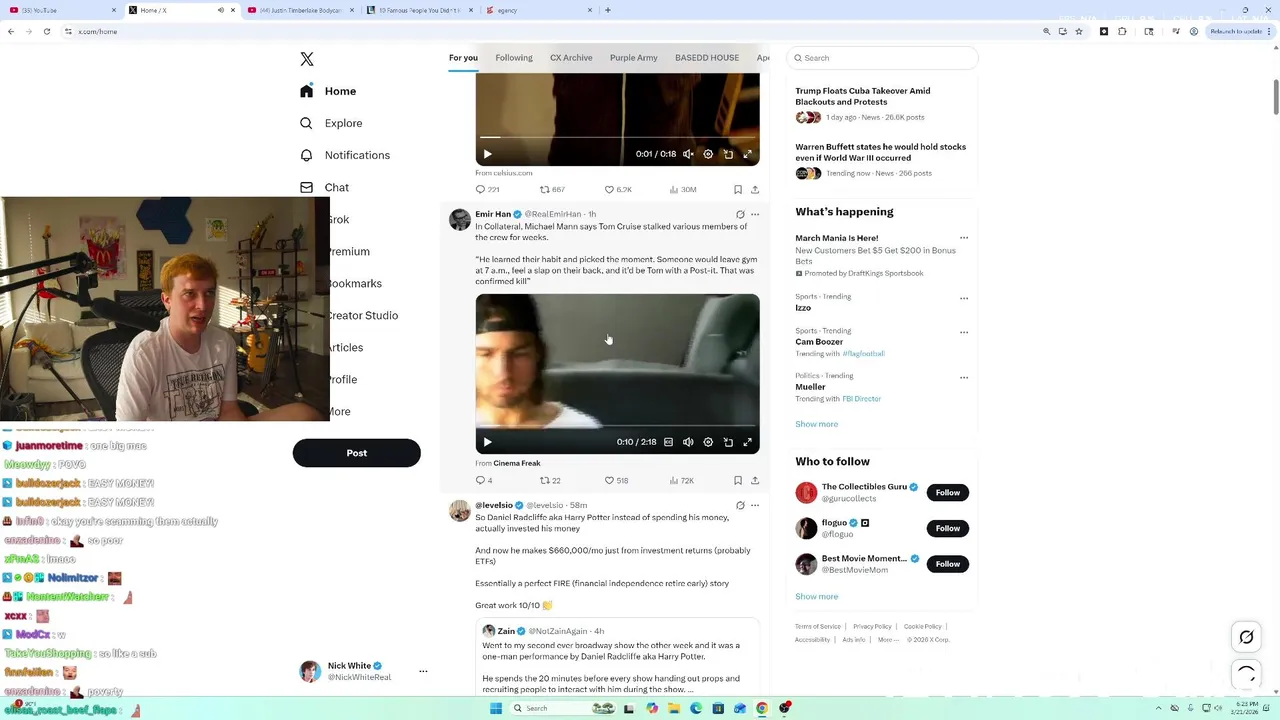
Task: Bookmark the top video post
Action: (738, 189)
